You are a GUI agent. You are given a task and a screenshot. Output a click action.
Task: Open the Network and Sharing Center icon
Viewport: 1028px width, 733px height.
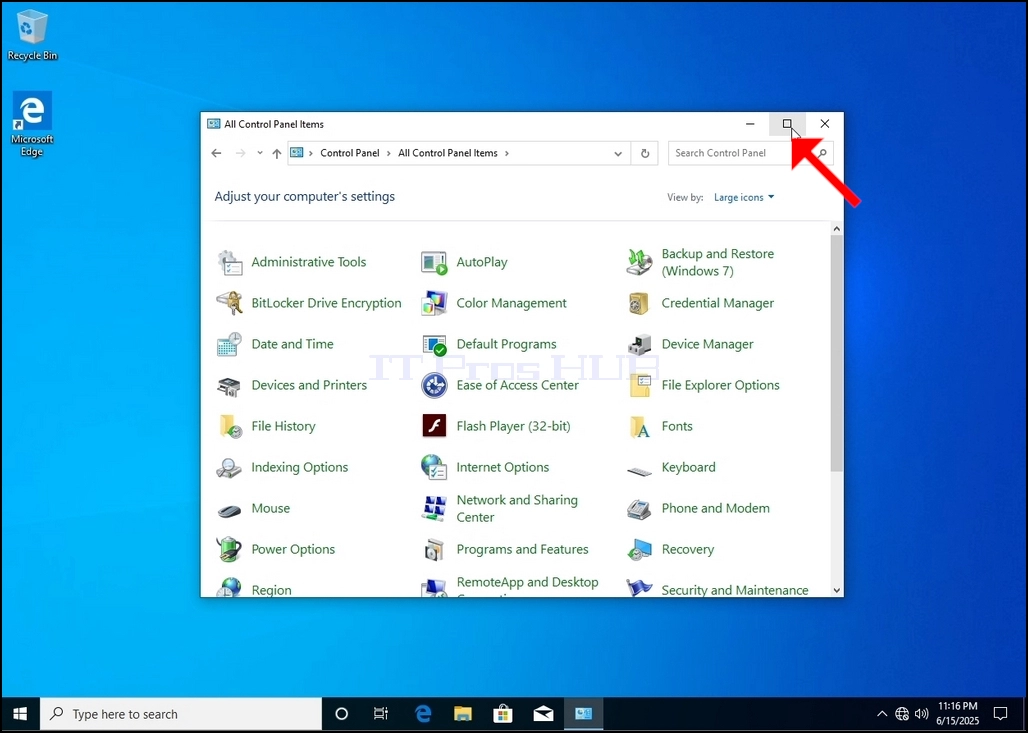pyautogui.click(x=434, y=509)
